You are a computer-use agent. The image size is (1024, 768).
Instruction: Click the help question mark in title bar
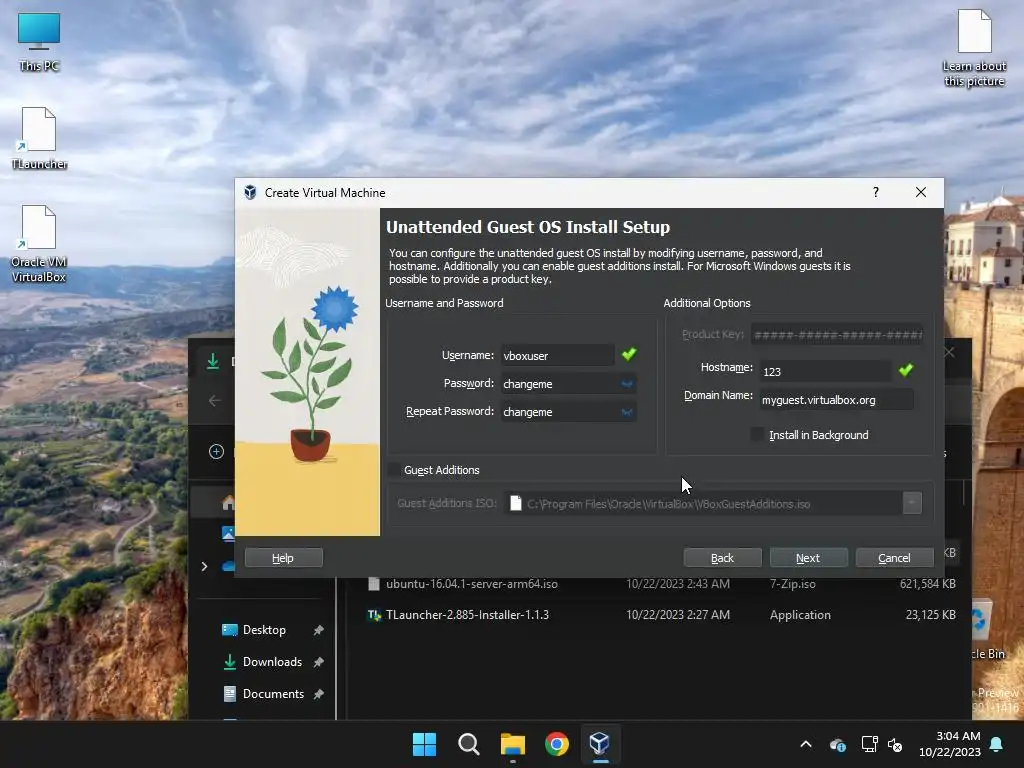[x=876, y=192]
